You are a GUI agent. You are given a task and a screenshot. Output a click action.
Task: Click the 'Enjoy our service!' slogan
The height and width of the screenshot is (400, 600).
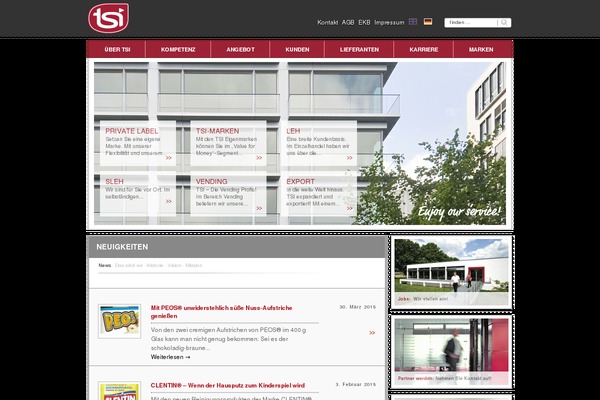pyautogui.click(x=459, y=212)
